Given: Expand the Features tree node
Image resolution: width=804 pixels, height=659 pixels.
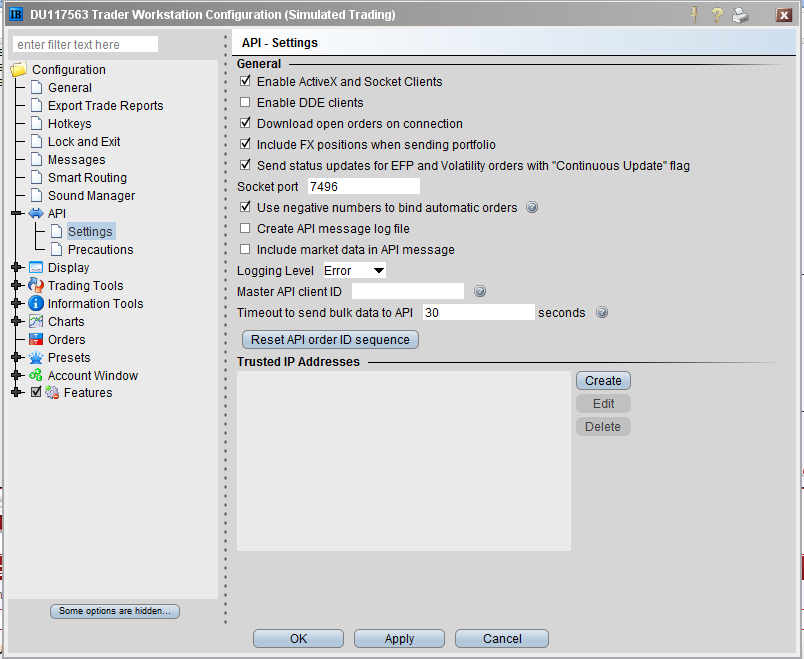Looking at the screenshot, I should (x=17, y=392).
